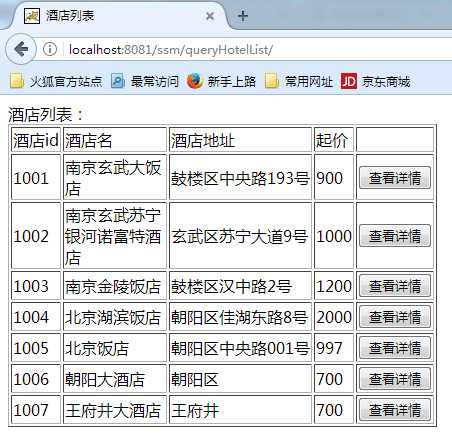This screenshot has width=452, height=437.
Task: Select the 北京饭店 name cell
Action: pos(115,348)
